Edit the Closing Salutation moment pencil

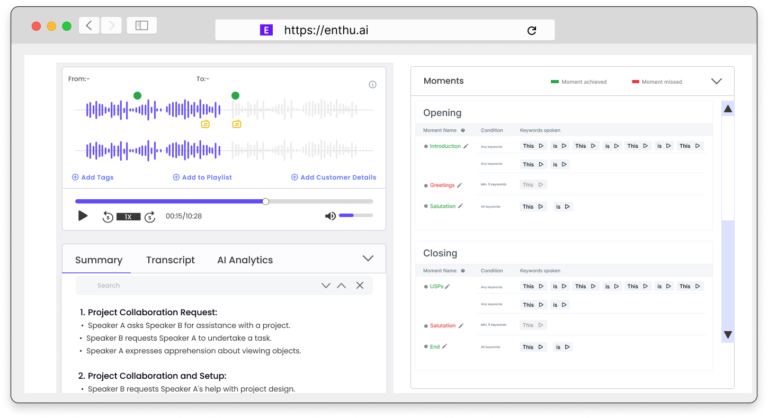point(461,325)
